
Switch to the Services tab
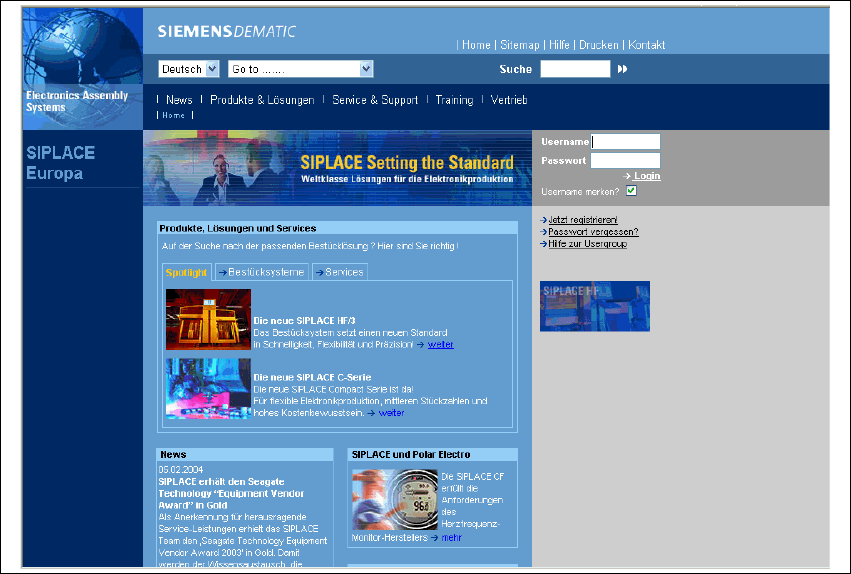click(x=340, y=272)
